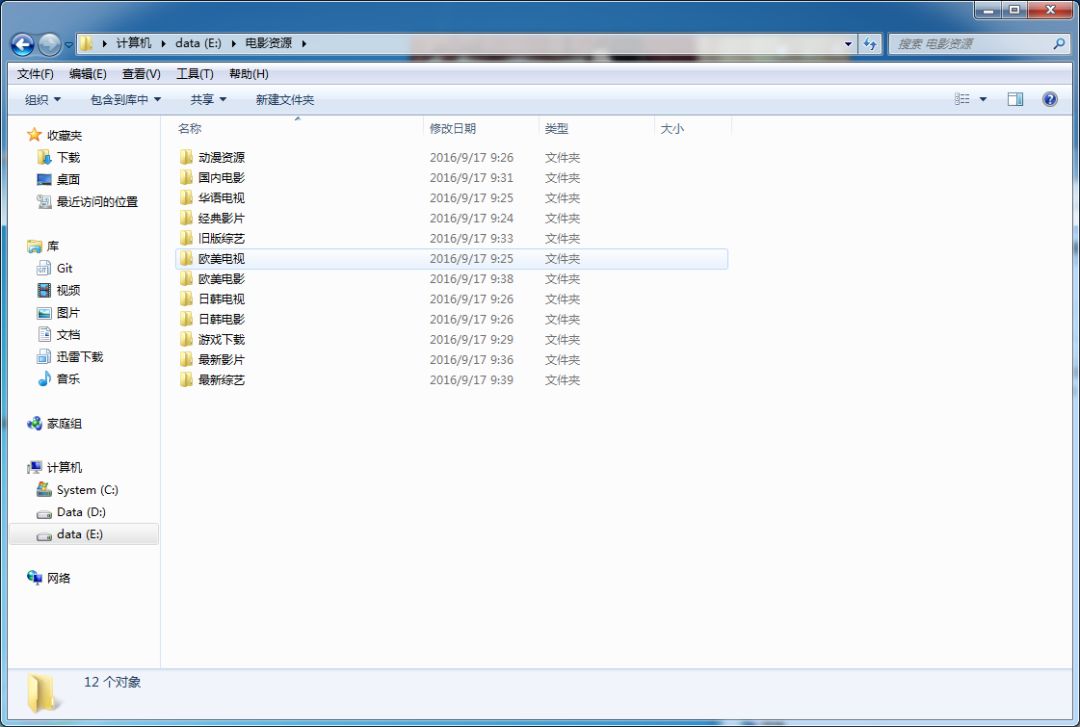Click the change view icon
1080x727 pixels.
(x=962, y=99)
